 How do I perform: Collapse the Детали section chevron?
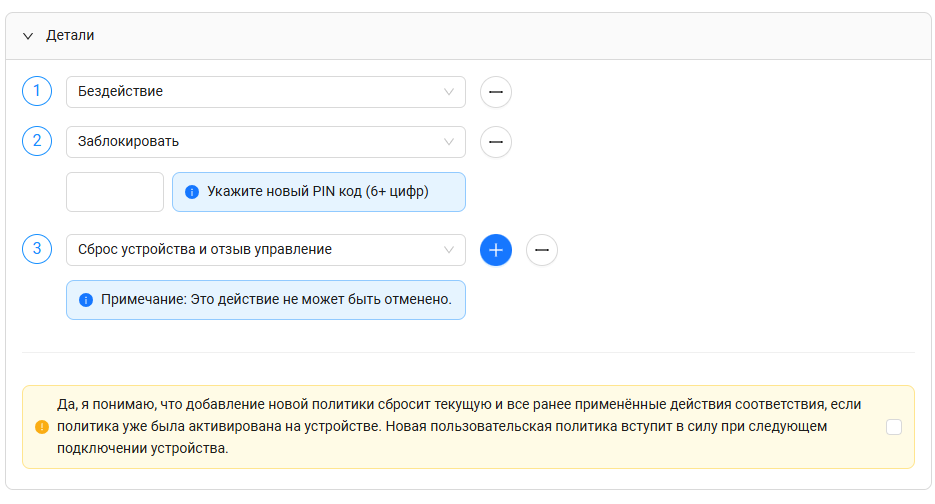point(28,36)
